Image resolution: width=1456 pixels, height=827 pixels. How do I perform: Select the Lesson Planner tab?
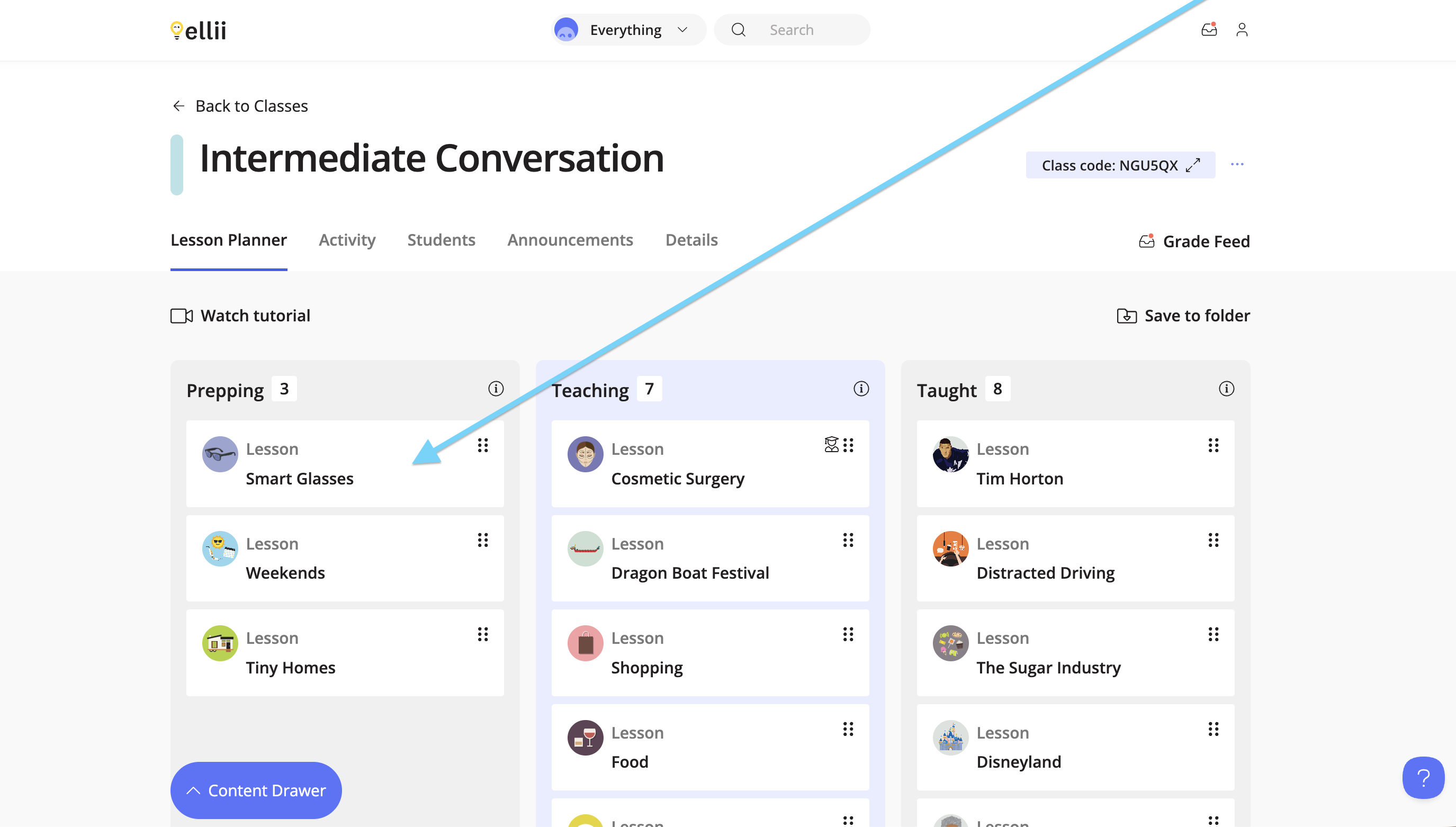tap(229, 240)
